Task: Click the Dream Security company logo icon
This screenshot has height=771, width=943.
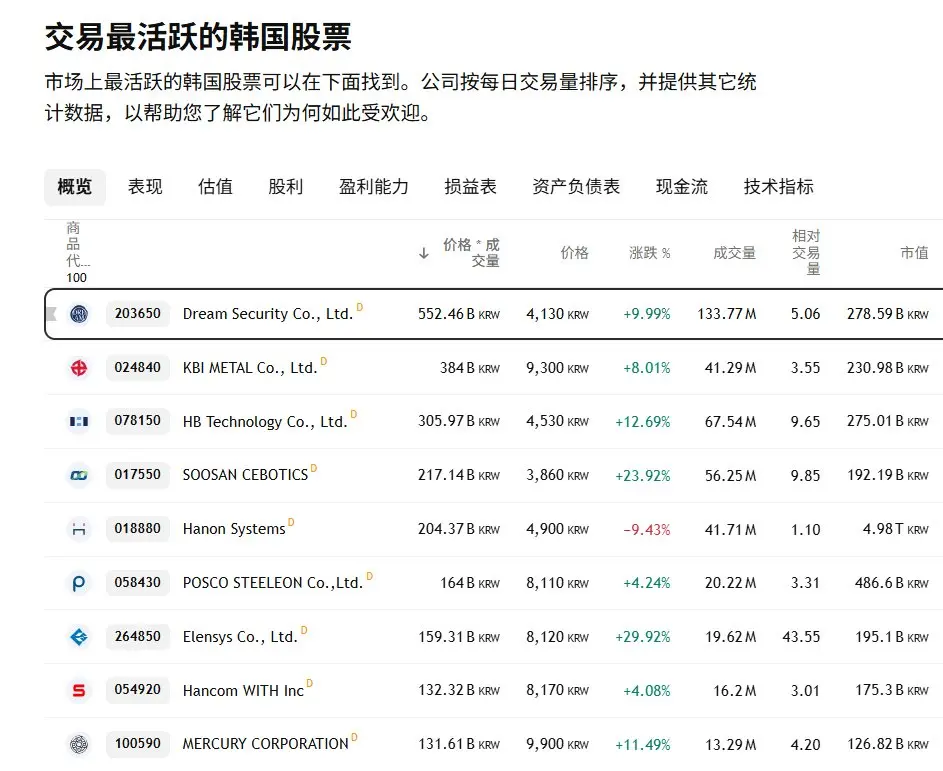Action: point(79,314)
